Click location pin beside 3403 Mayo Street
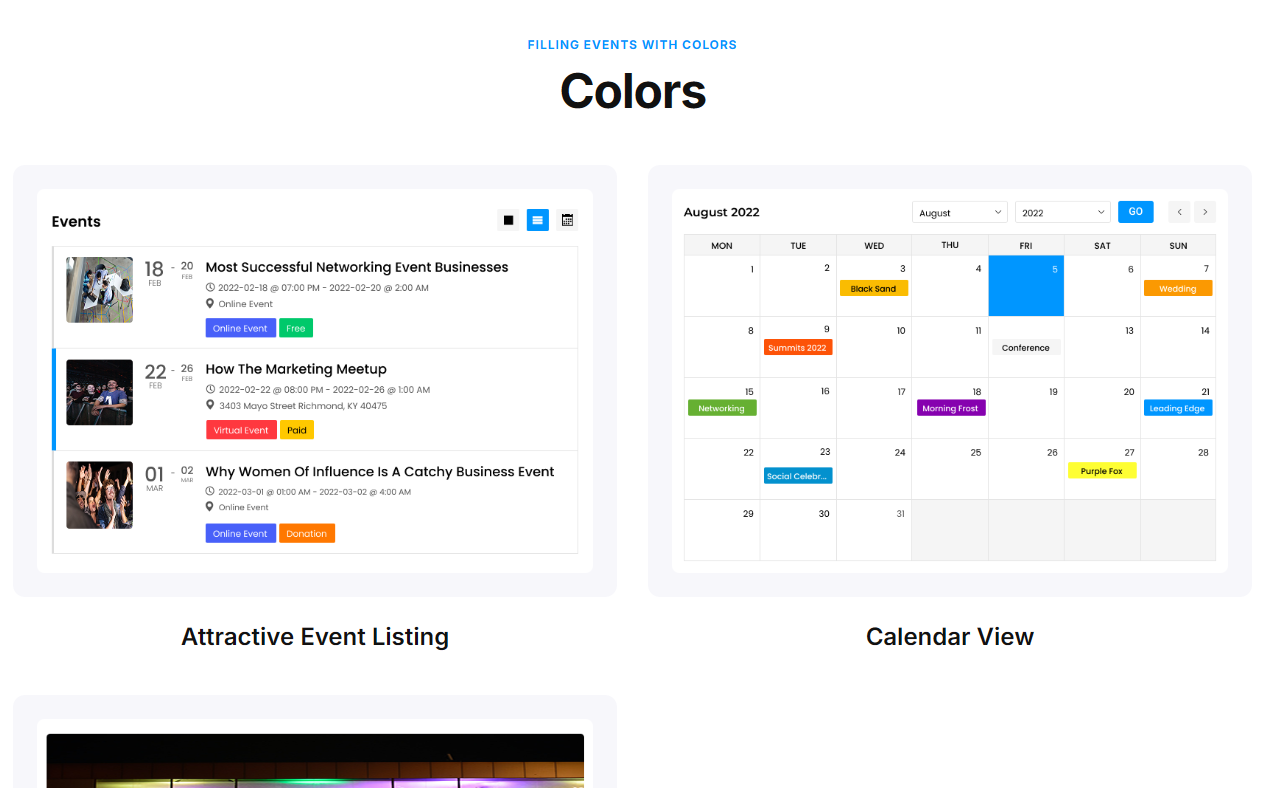Viewport: 1274px width, 788px height. pos(210,405)
